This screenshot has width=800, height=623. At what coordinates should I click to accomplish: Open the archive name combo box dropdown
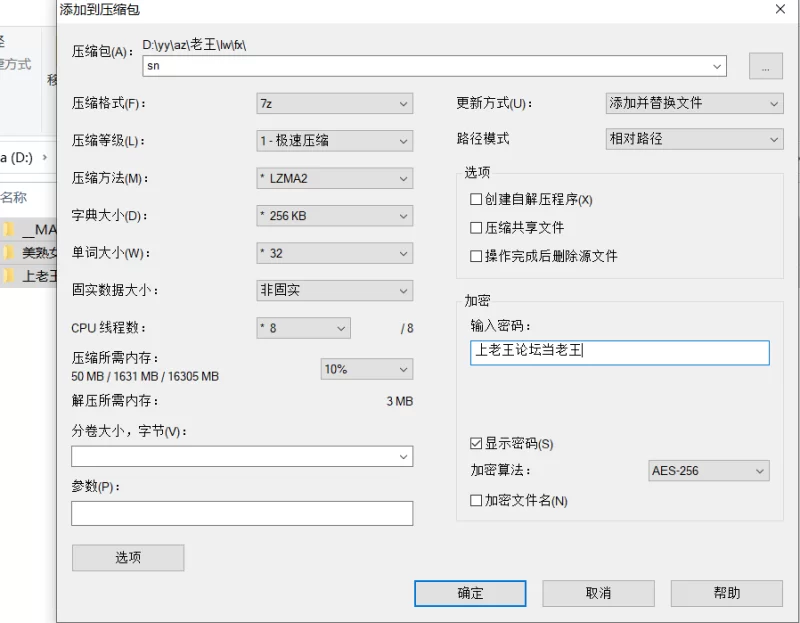click(717, 66)
